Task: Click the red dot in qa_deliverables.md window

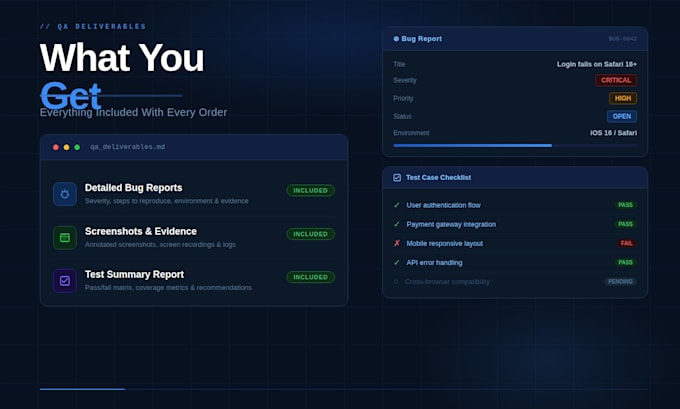Action: [x=56, y=147]
